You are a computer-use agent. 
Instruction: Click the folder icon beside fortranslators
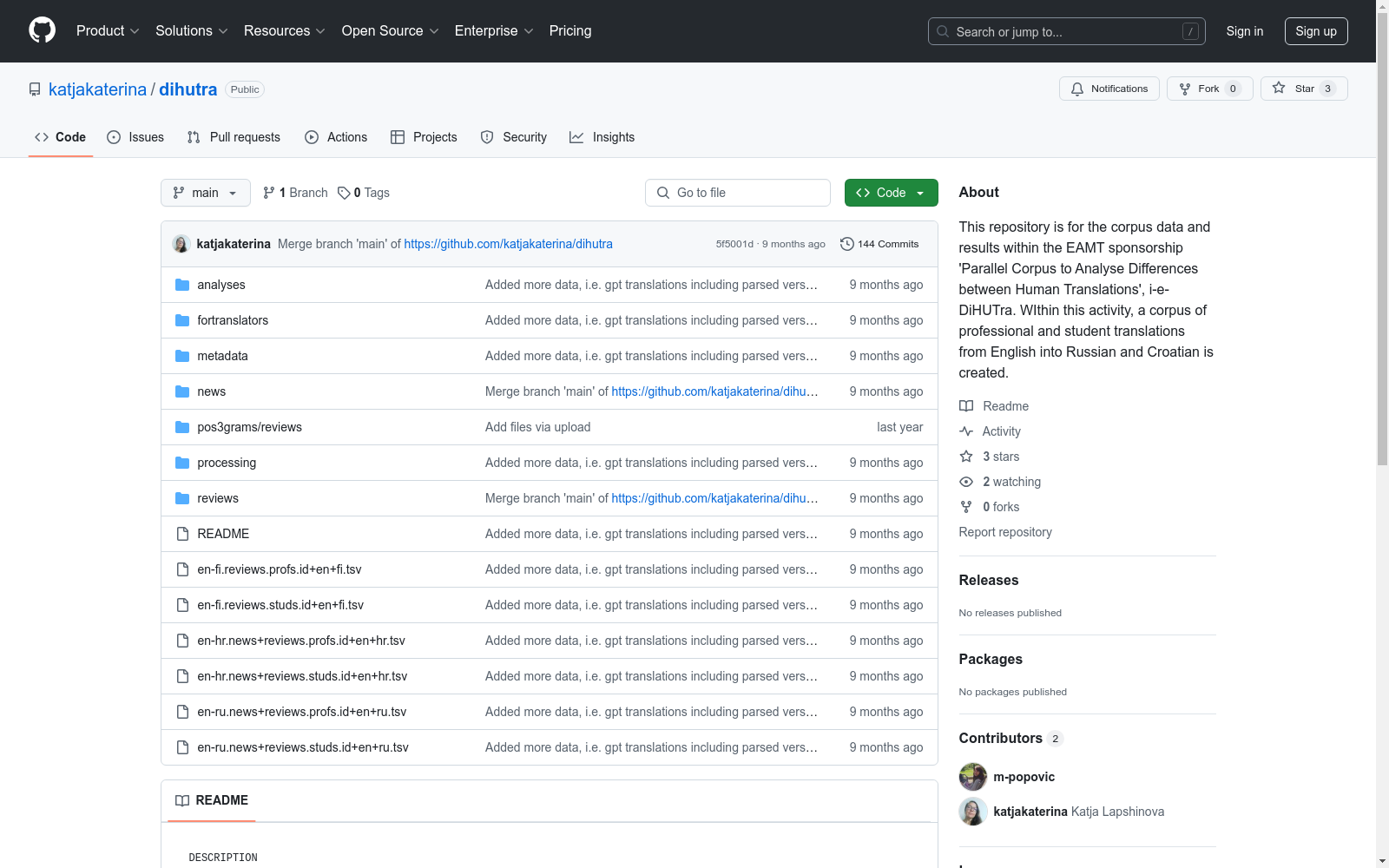click(182, 320)
